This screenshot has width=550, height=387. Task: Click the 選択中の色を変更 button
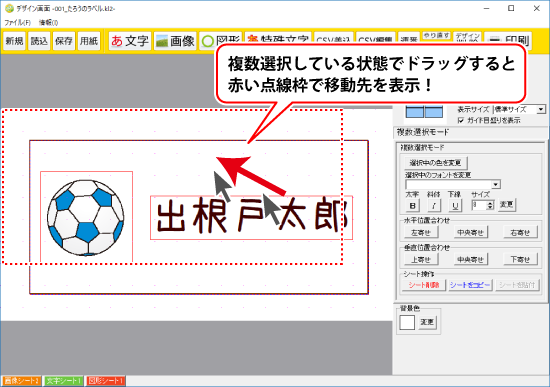[x=435, y=163]
